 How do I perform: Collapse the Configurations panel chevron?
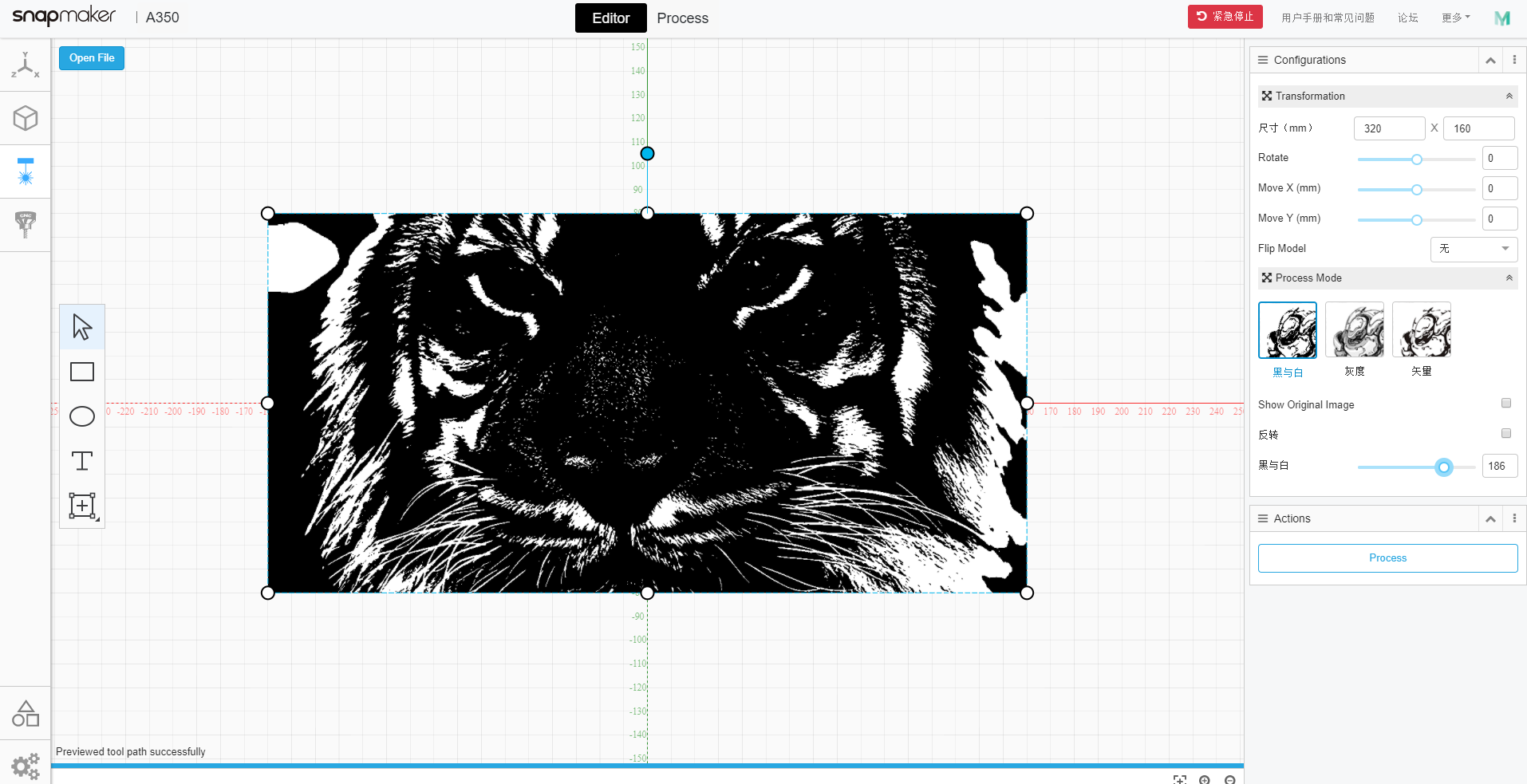(x=1490, y=60)
